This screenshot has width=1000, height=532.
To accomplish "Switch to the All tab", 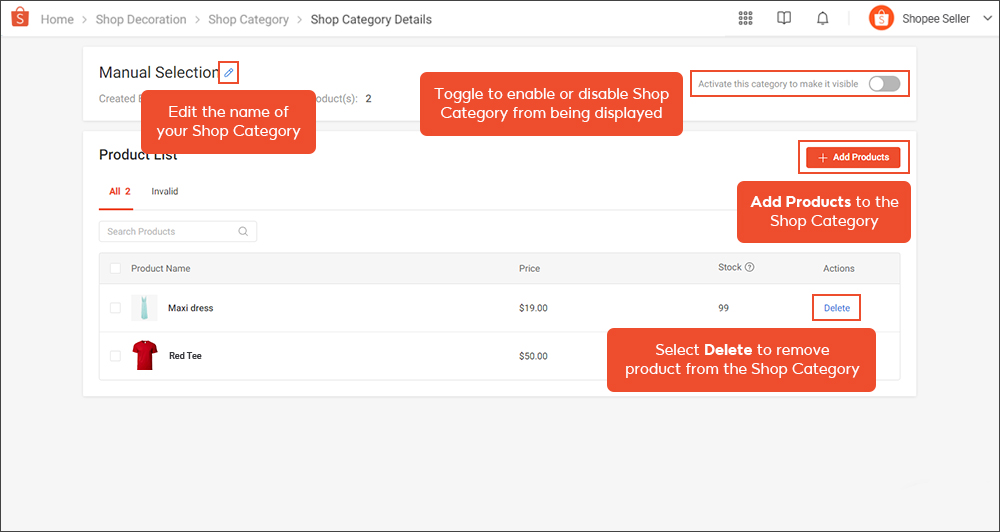I will tap(120, 191).
